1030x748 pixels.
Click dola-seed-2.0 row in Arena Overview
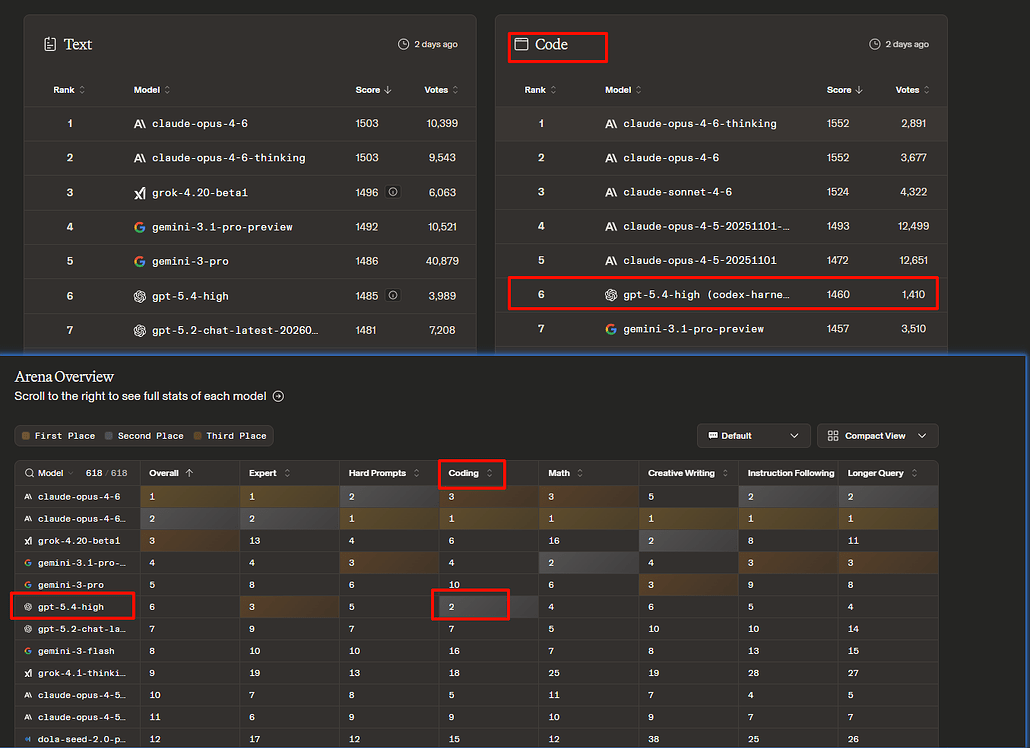[x=476, y=739]
